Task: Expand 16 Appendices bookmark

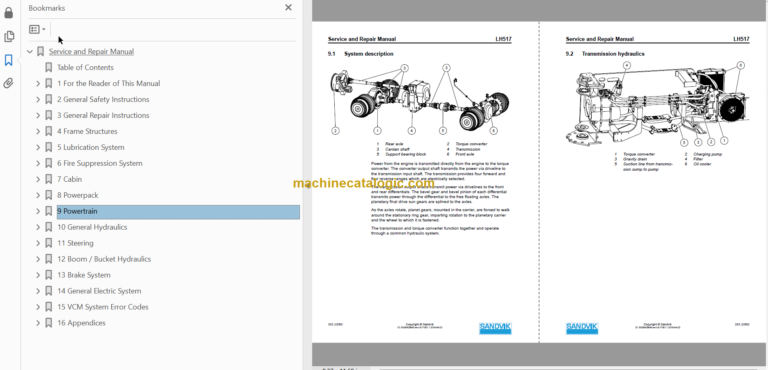Action: click(x=38, y=323)
